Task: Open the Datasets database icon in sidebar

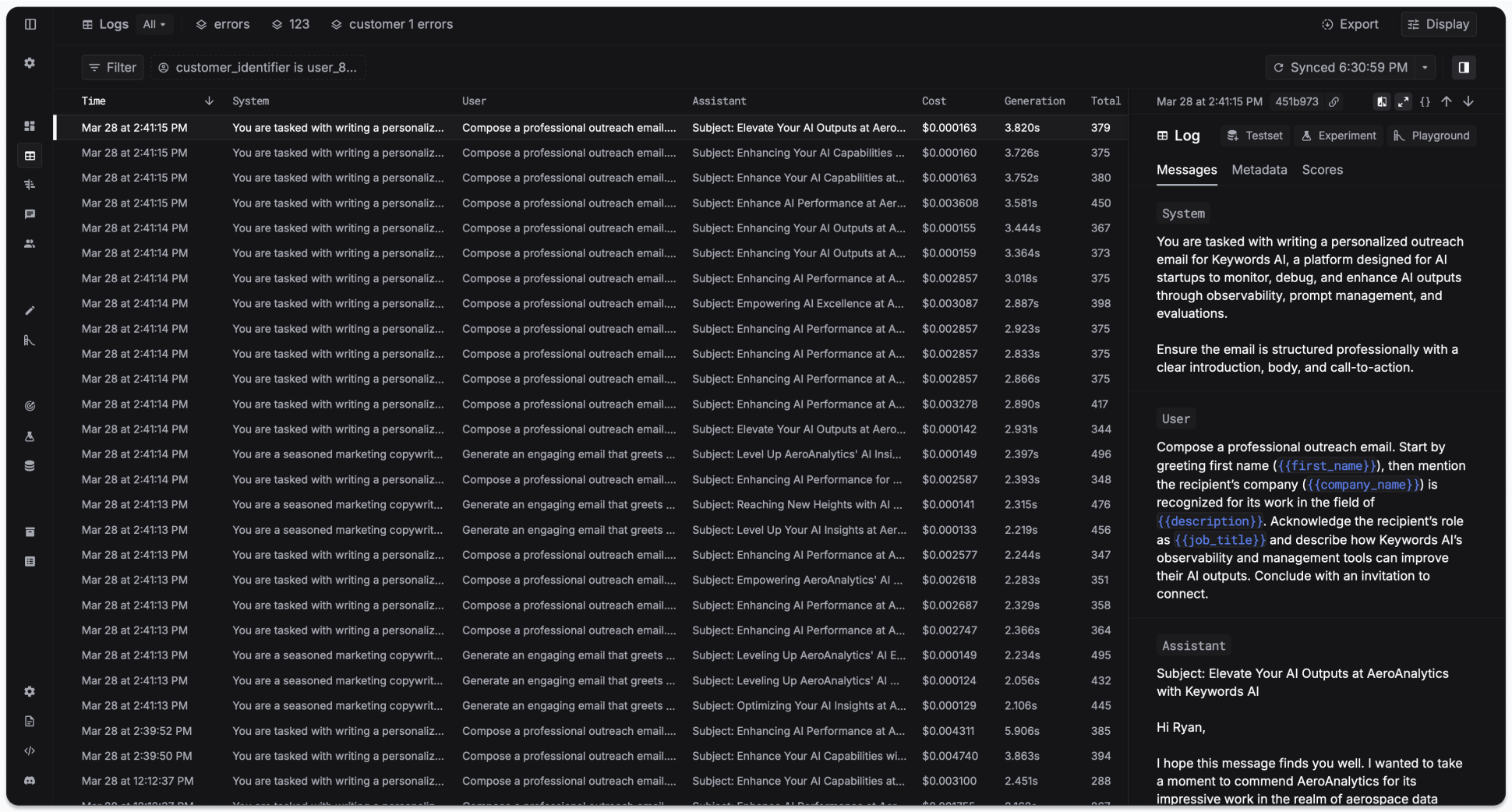Action: pyautogui.click(x=30, y=465)
